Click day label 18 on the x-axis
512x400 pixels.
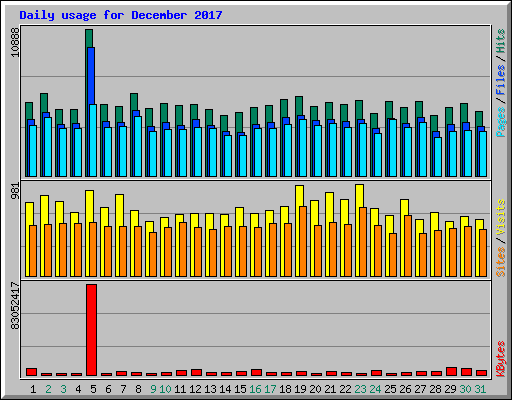(x=285, y=389)
